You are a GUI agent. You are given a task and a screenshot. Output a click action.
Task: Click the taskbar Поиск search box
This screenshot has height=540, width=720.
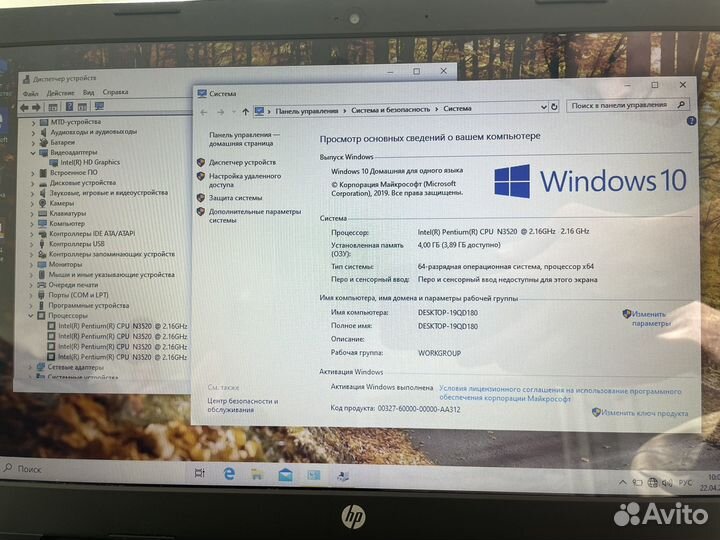[92, 469]
